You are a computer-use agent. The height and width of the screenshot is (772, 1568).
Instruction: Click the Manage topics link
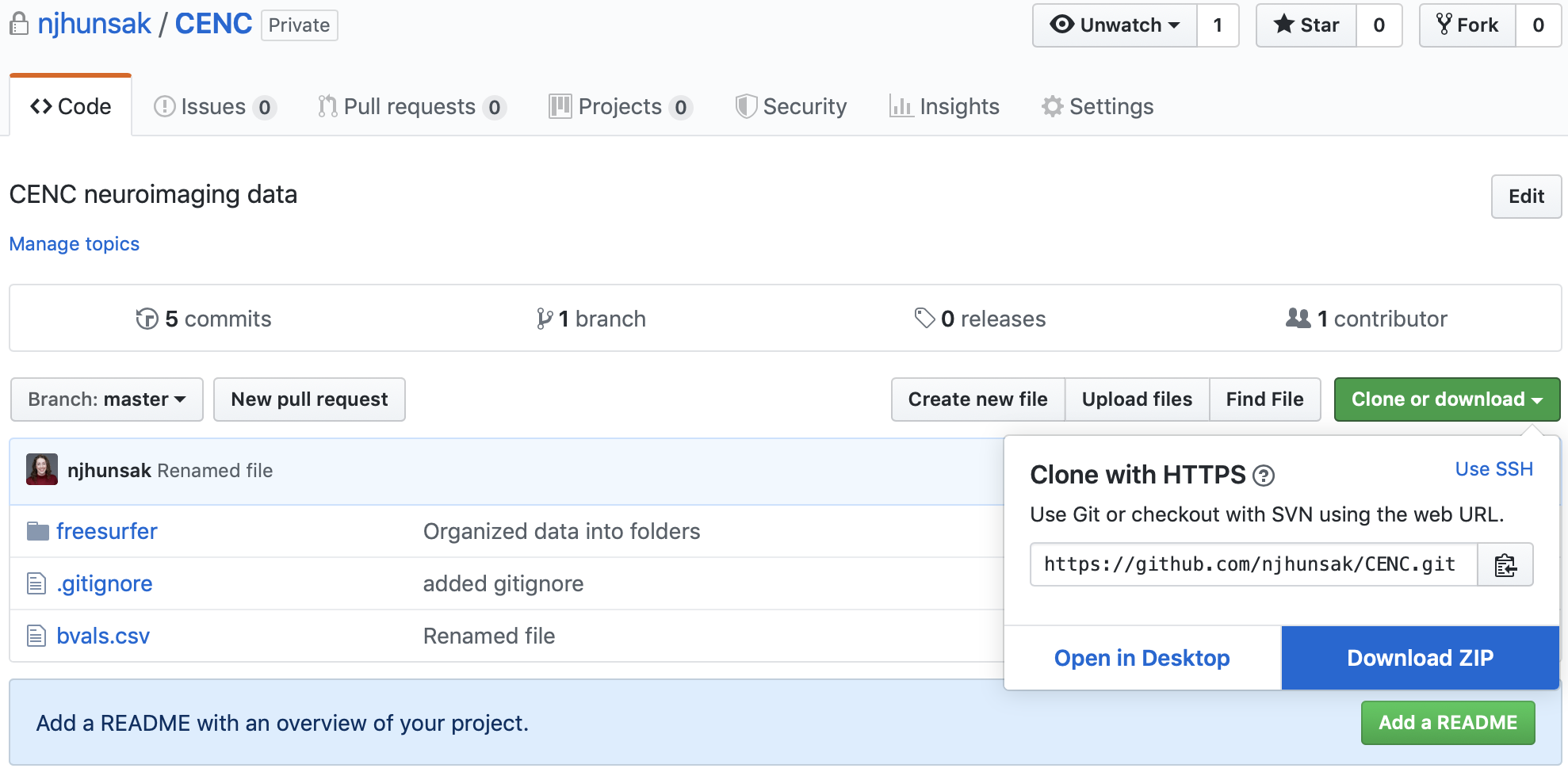75,244
